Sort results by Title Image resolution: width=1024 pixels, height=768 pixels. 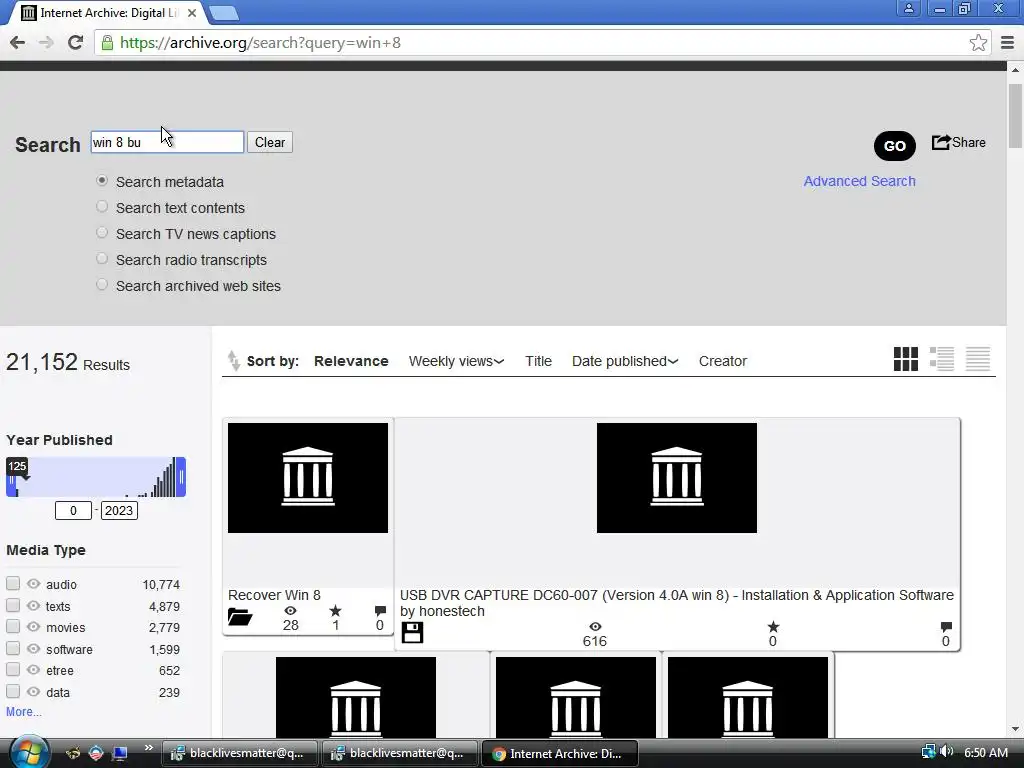click(538, 361)
